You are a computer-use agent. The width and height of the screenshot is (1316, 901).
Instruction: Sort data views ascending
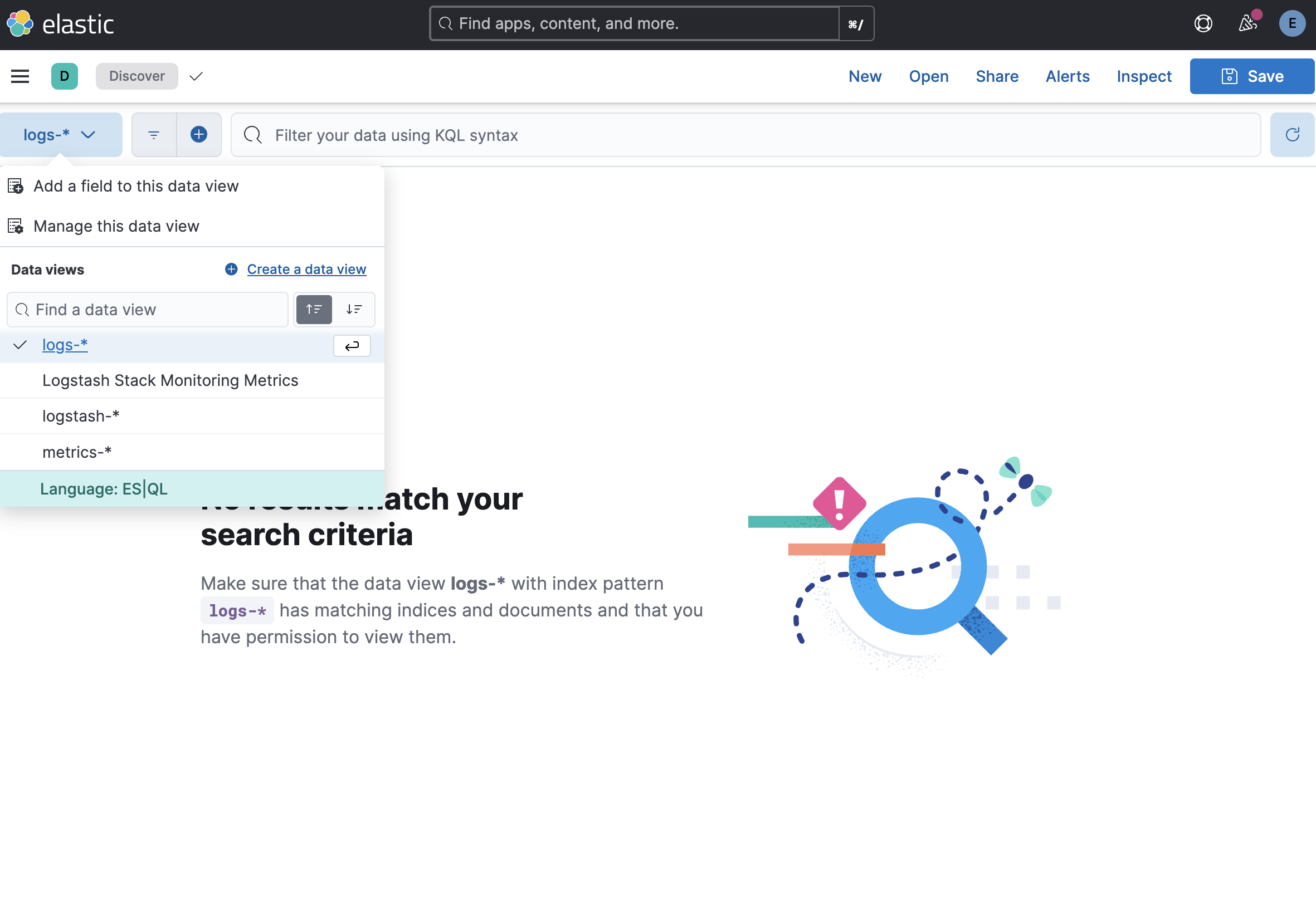pos(314,310)
